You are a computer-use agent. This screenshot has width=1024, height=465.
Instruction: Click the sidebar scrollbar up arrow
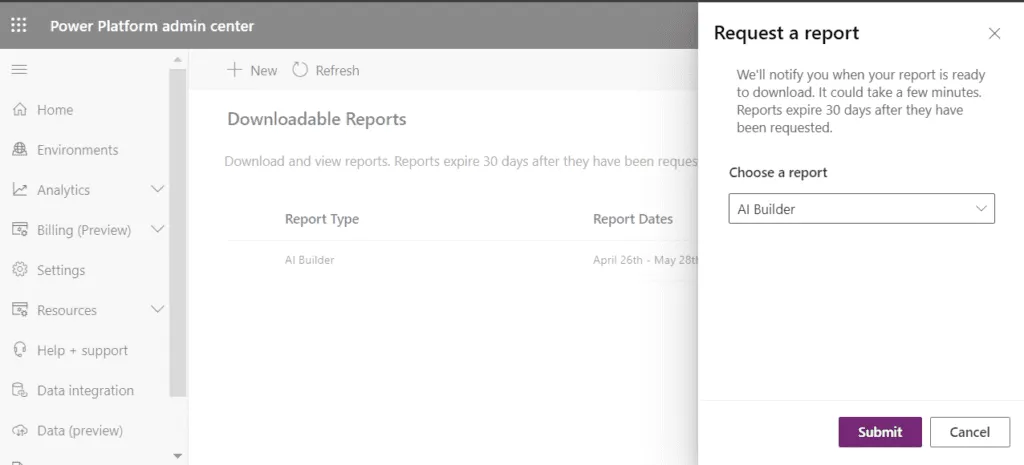click(177, 59)
